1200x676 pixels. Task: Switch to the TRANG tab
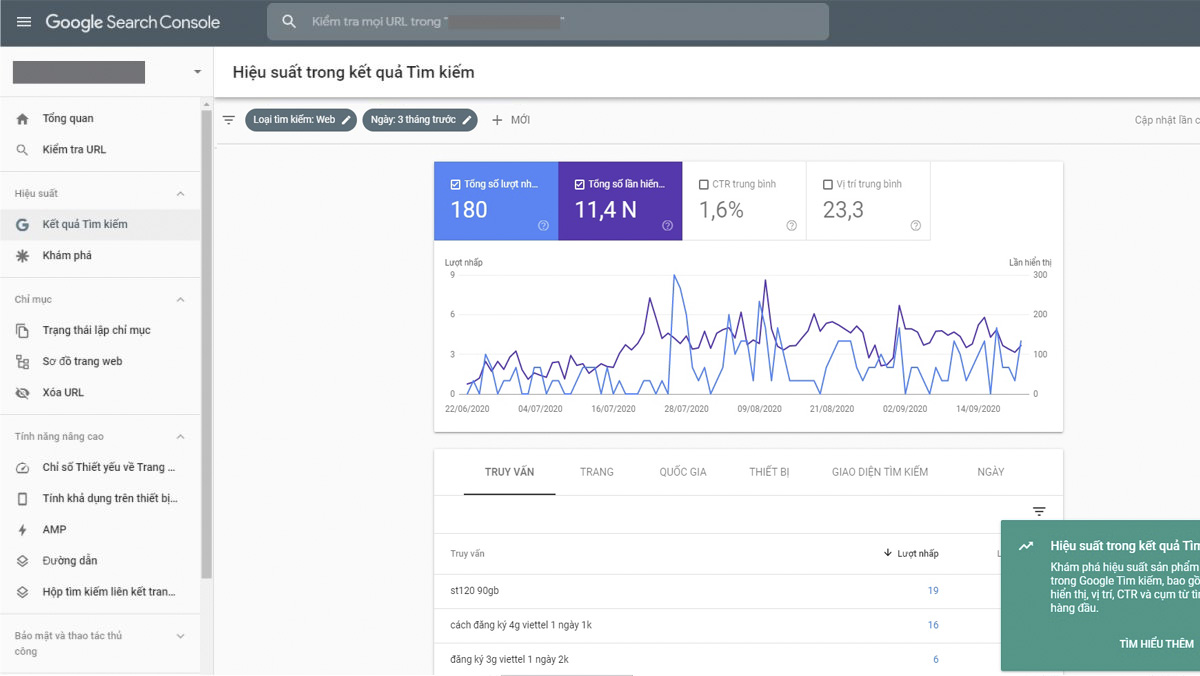tap(597, 472)
